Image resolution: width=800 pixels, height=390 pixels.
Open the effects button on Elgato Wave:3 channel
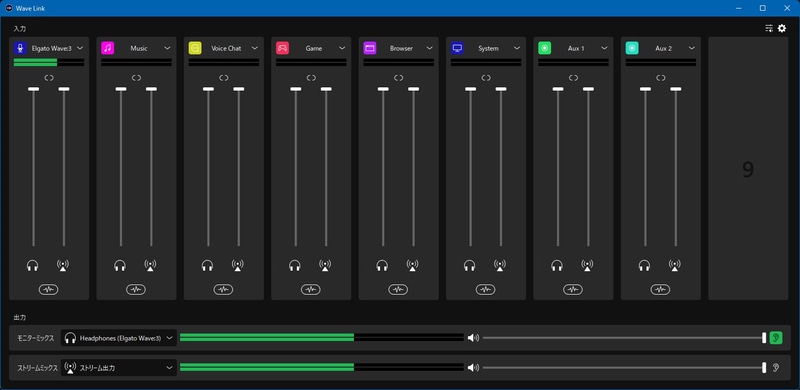pos(48,289)
